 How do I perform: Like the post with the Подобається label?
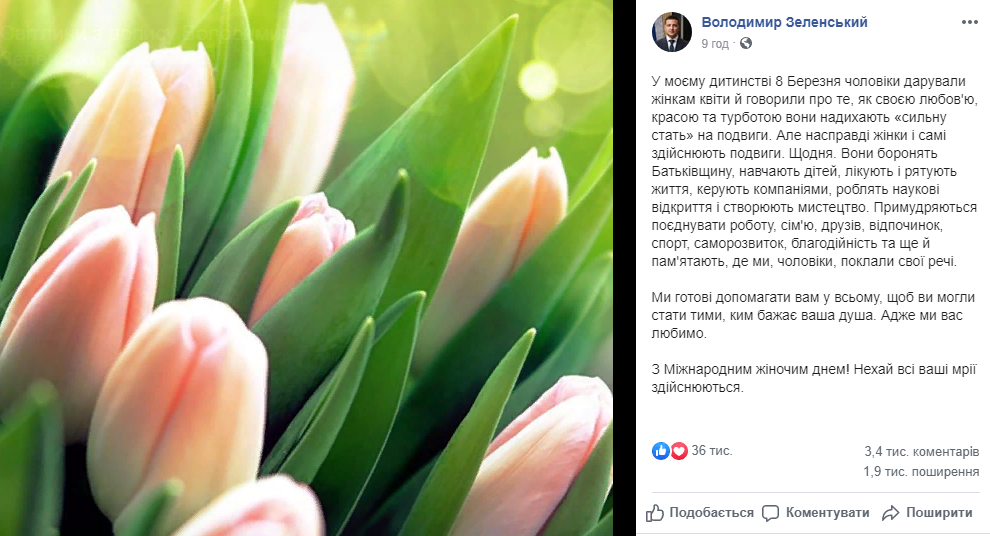711,513
